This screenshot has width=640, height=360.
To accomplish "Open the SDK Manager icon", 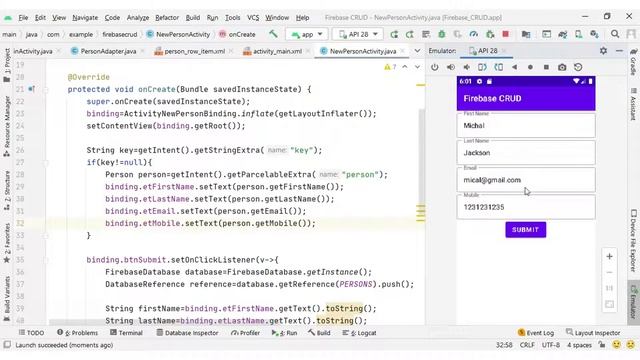I will (x=594, y=34).
